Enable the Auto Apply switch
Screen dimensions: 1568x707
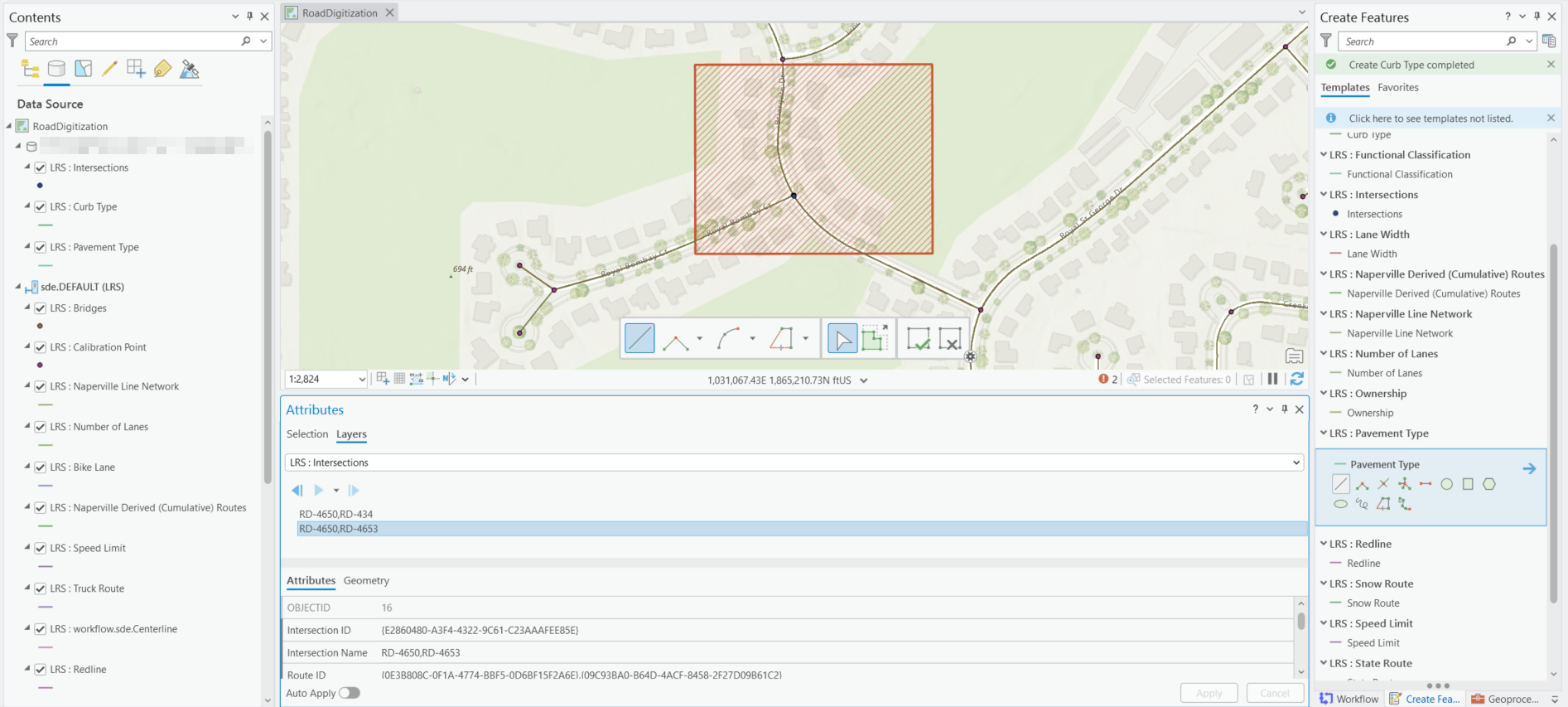pyautogui.click(x=350, y=693)
